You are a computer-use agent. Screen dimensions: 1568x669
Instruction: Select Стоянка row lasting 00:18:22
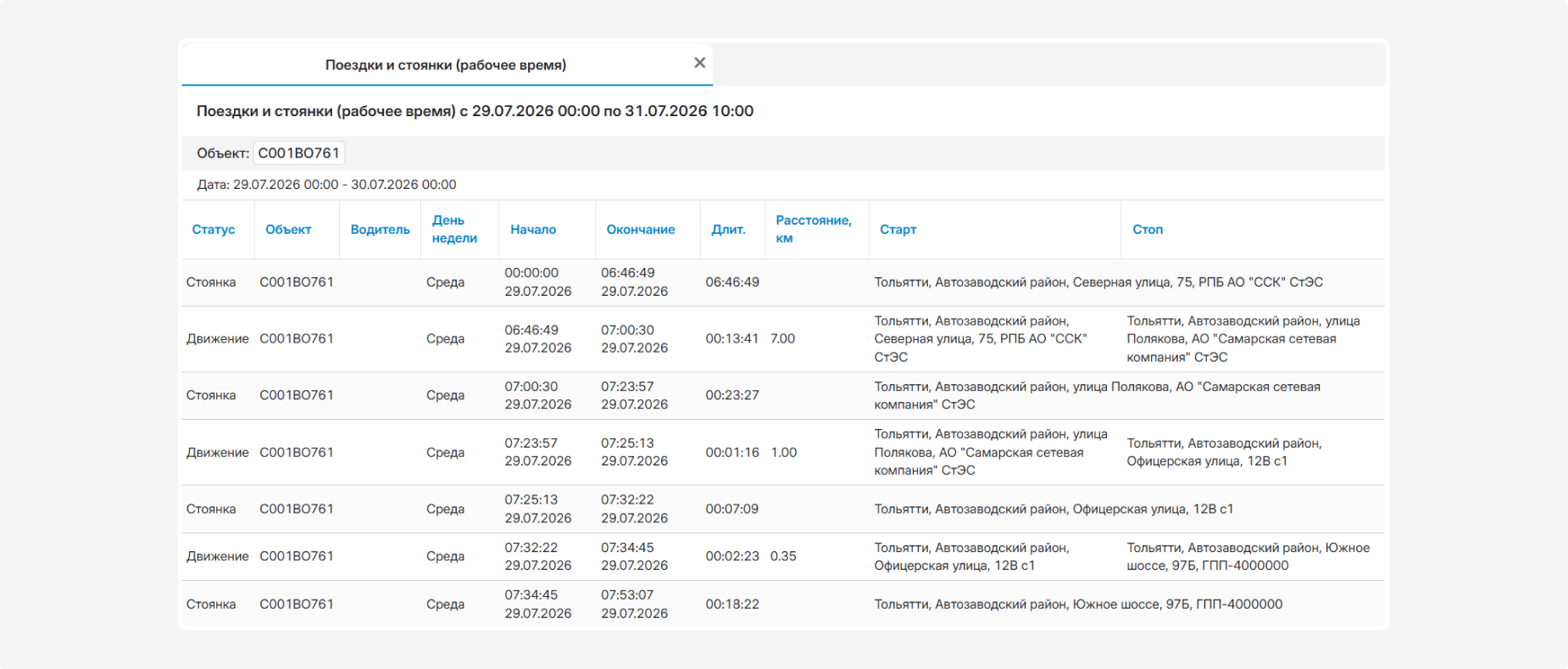click(x=783, y=604)
